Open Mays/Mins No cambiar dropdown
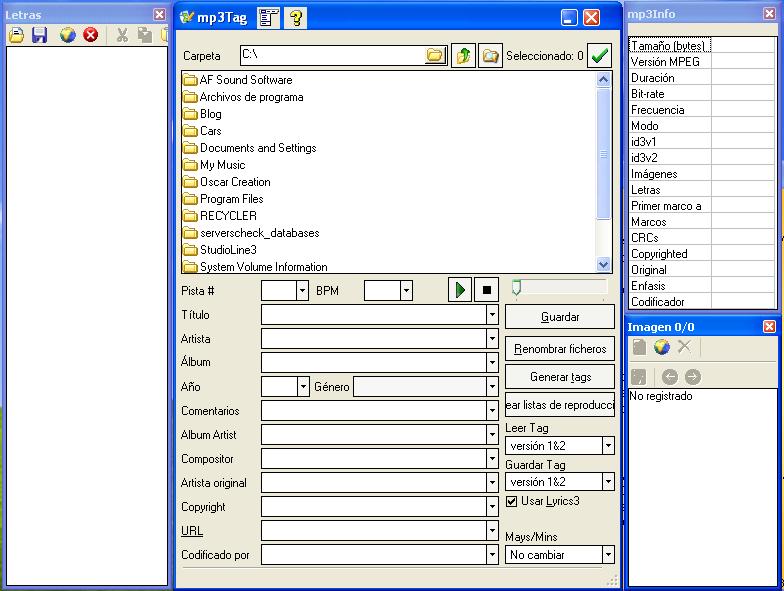This screenshot has height=591, width=784. point(608,554)
